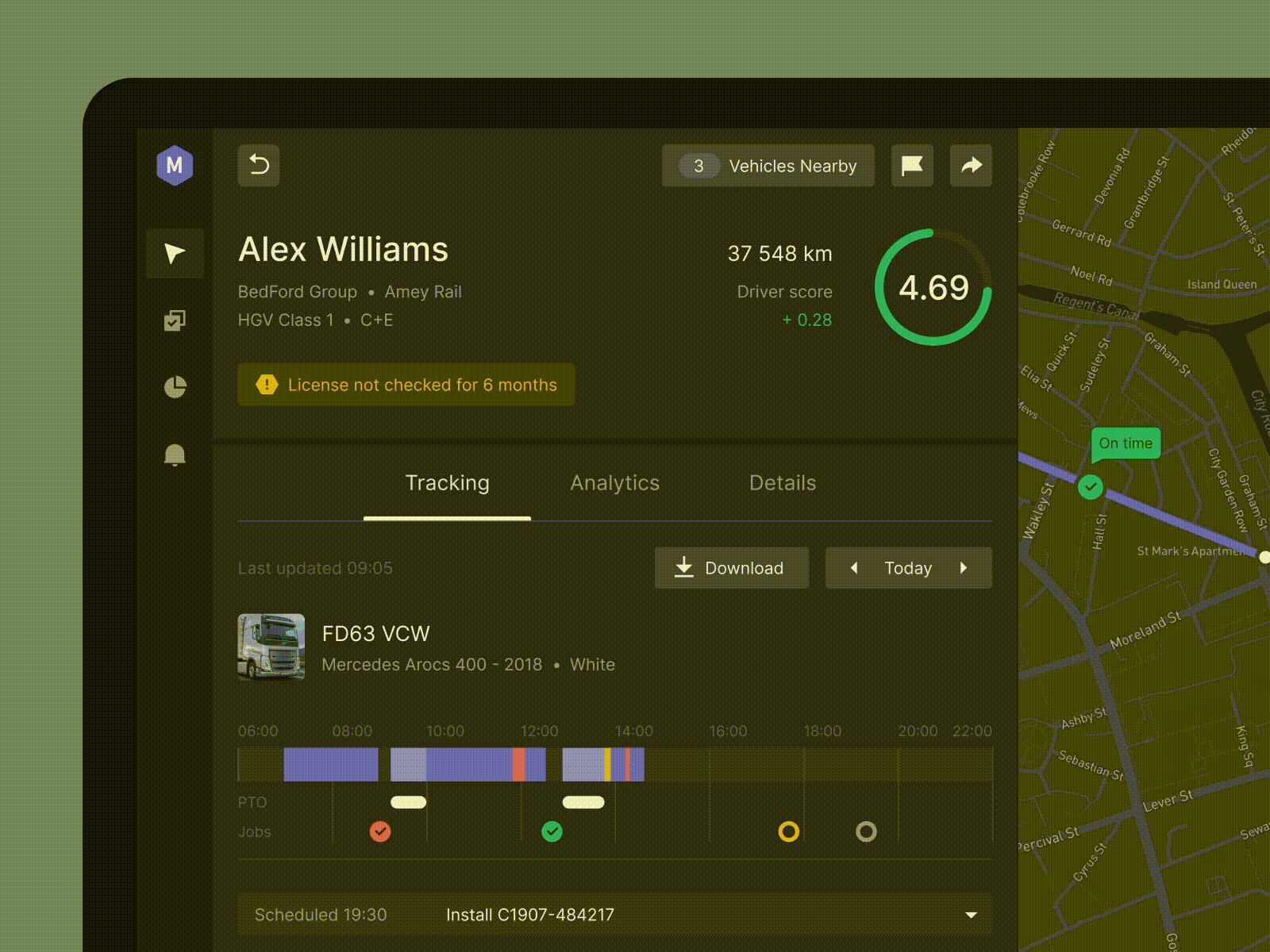Click the Download button
This screenshot has width=1270, height=952.
(x=732, y=568)
